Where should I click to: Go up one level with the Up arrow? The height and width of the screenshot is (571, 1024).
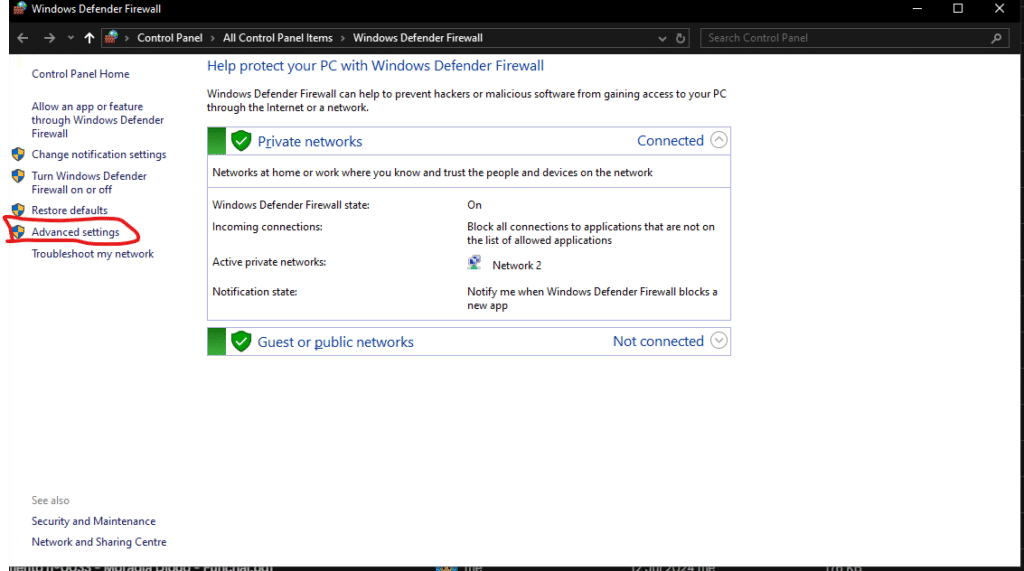click(89, 38)
